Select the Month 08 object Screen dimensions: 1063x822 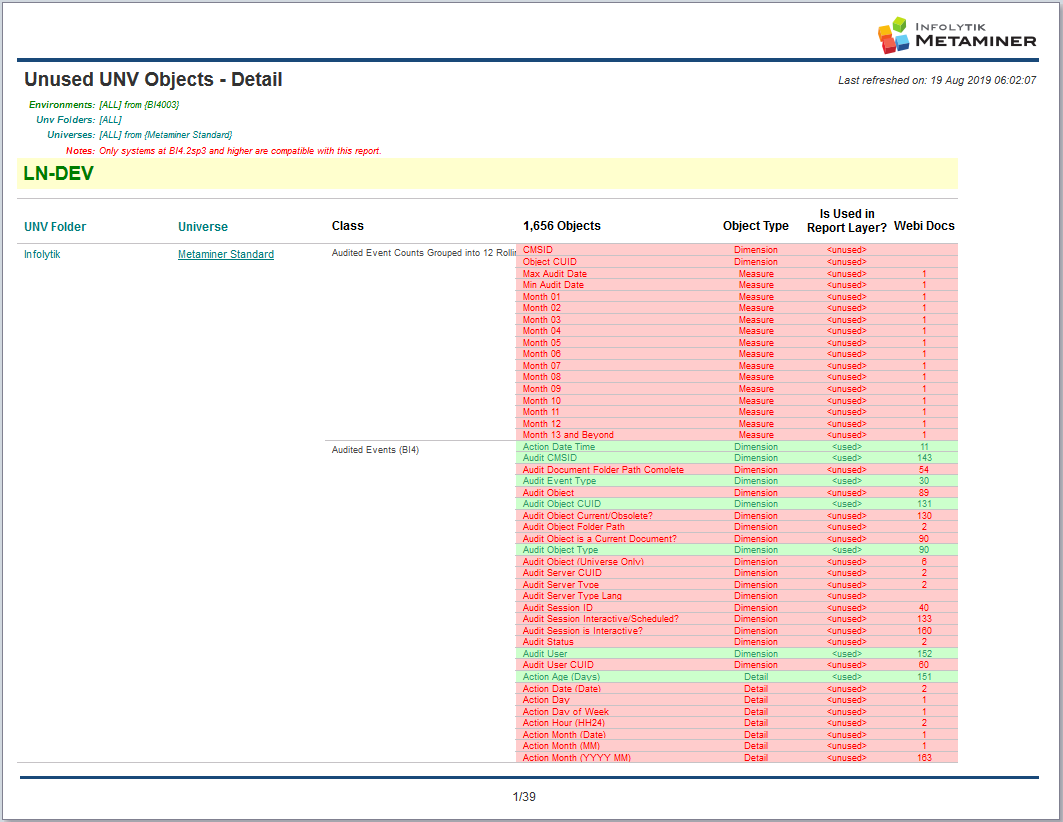coord(542,377)
